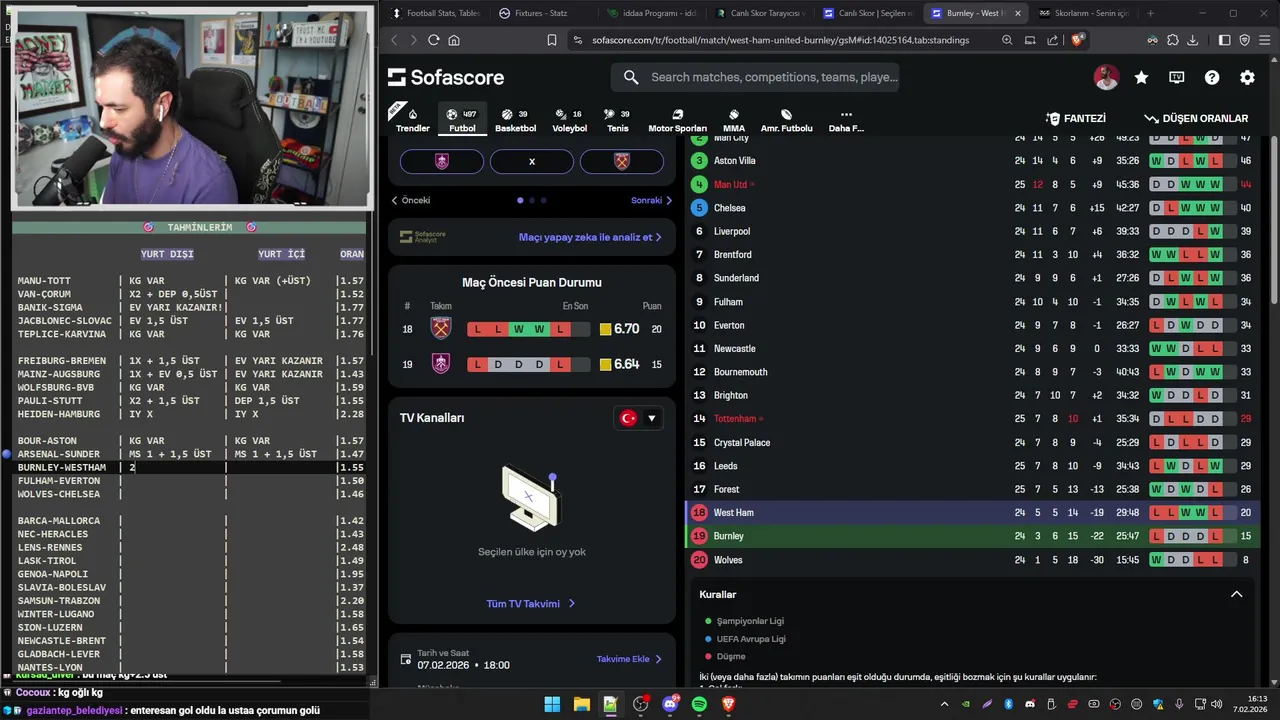Open Motor Sporları category
This screenshot has width=1280, height=720.
(677, 120)
